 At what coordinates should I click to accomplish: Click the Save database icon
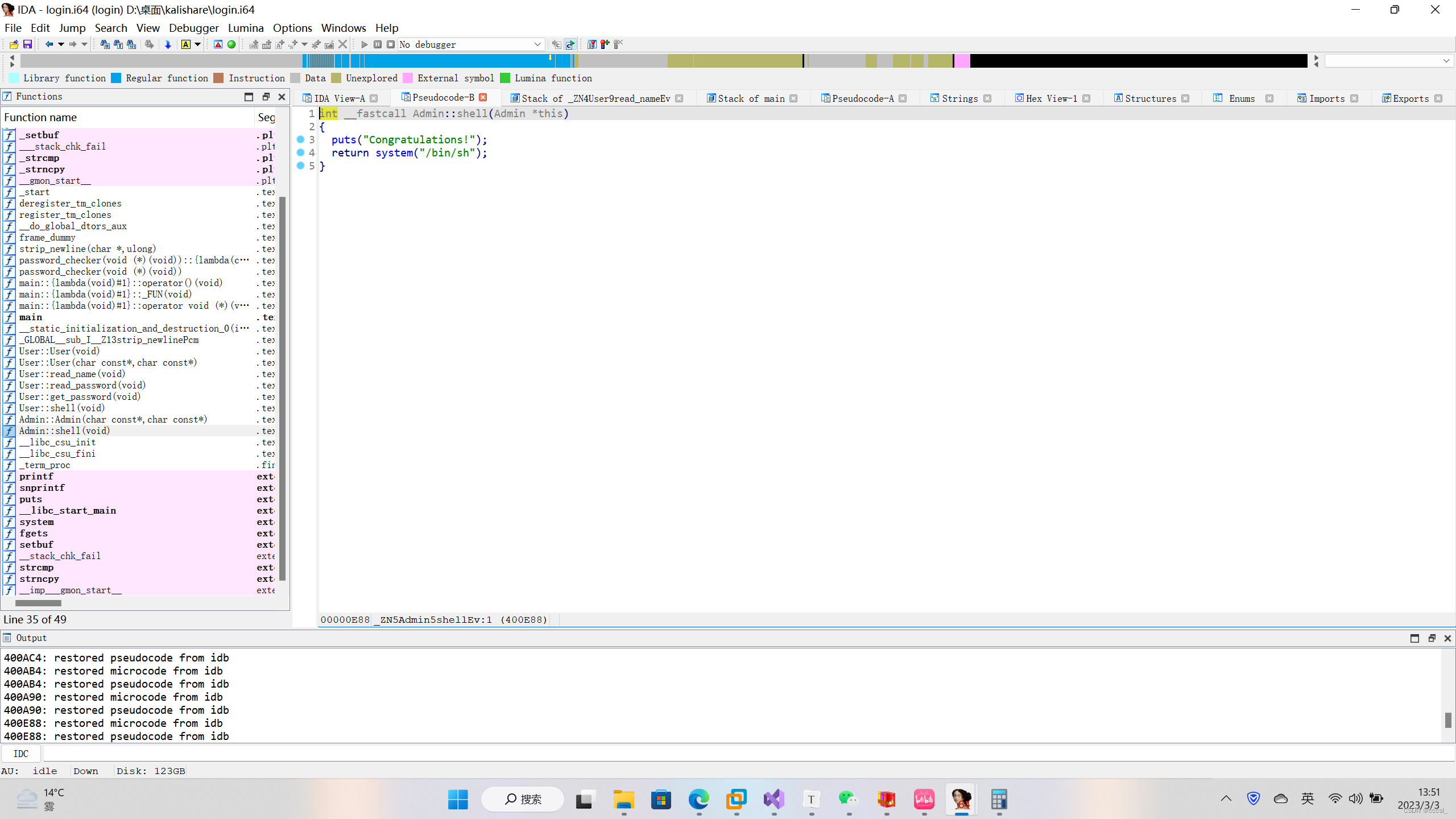coord(27,44)
